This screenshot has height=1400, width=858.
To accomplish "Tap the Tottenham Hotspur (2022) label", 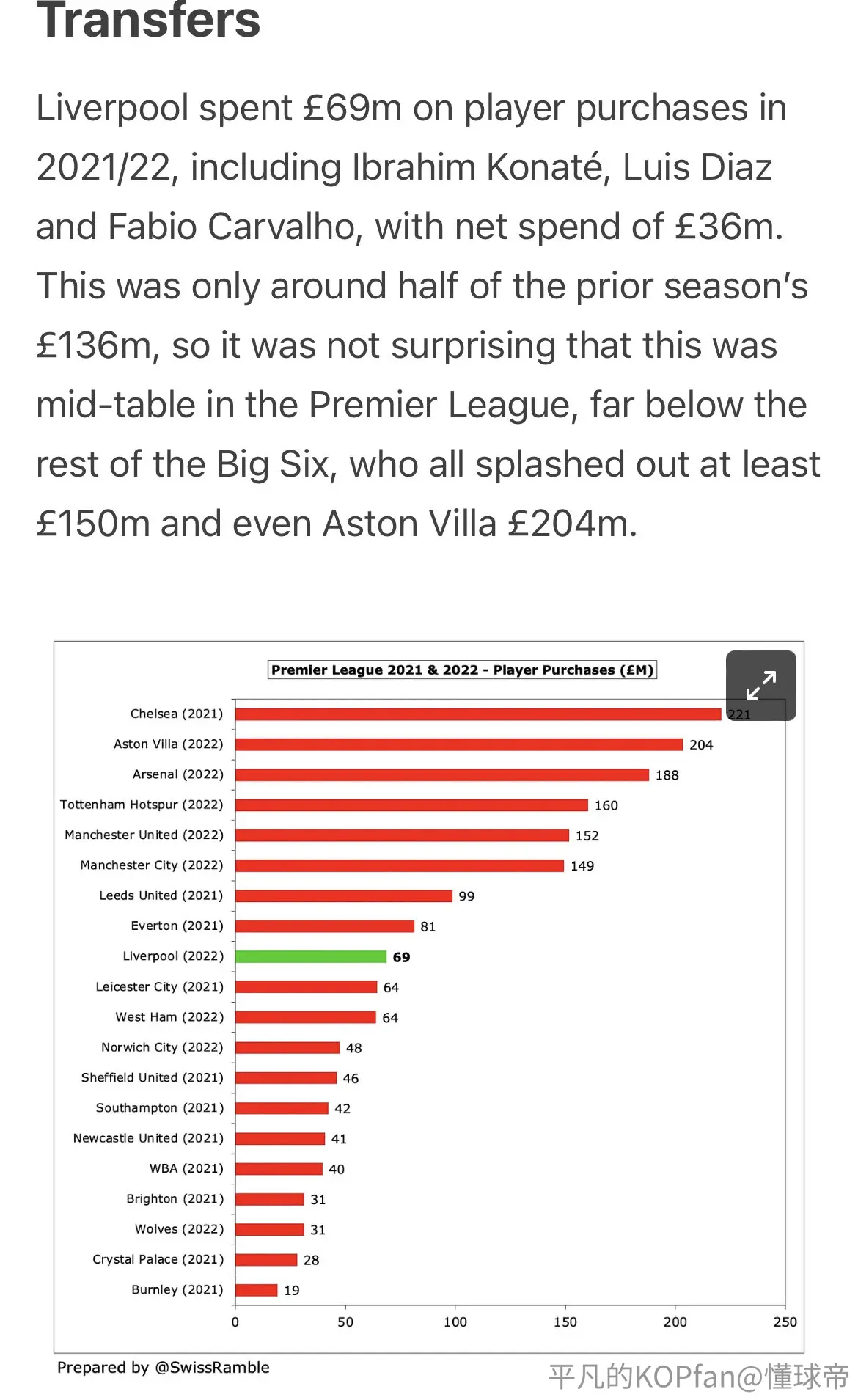I will point(142,805).
